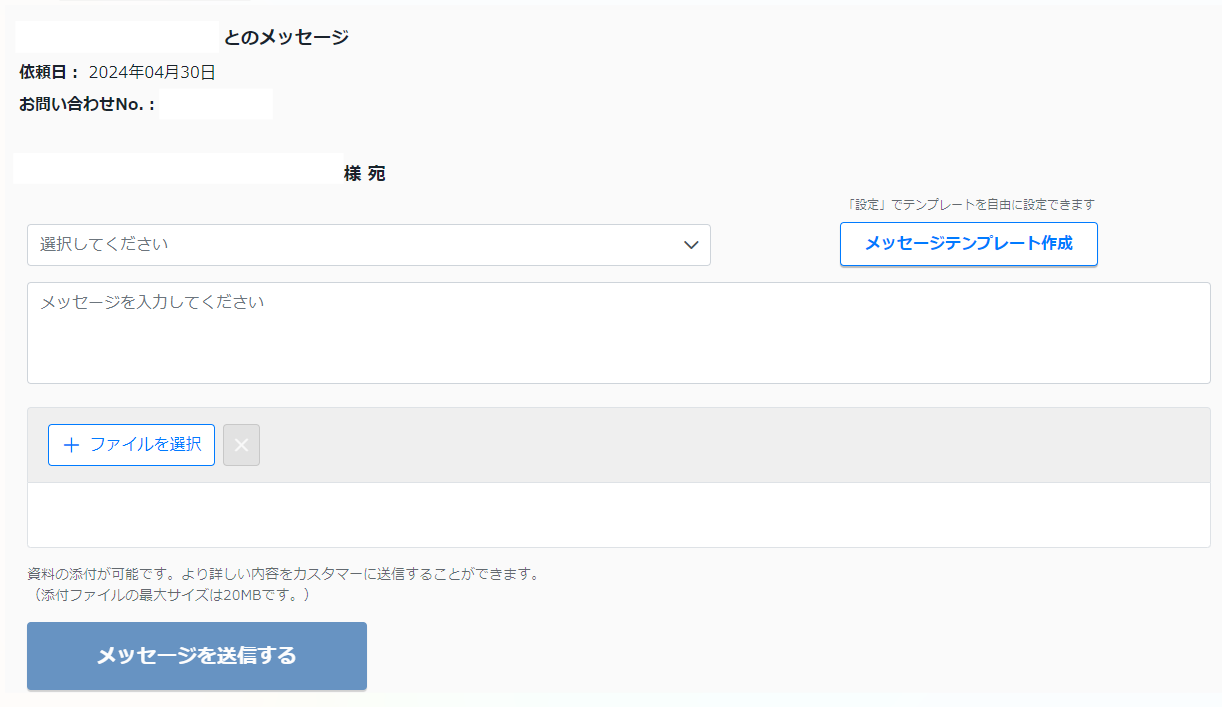Image resolution: width=1222 pixels, height=707 pixels.
Task: Click the empty attached files list area
Action: pos(618,514)
